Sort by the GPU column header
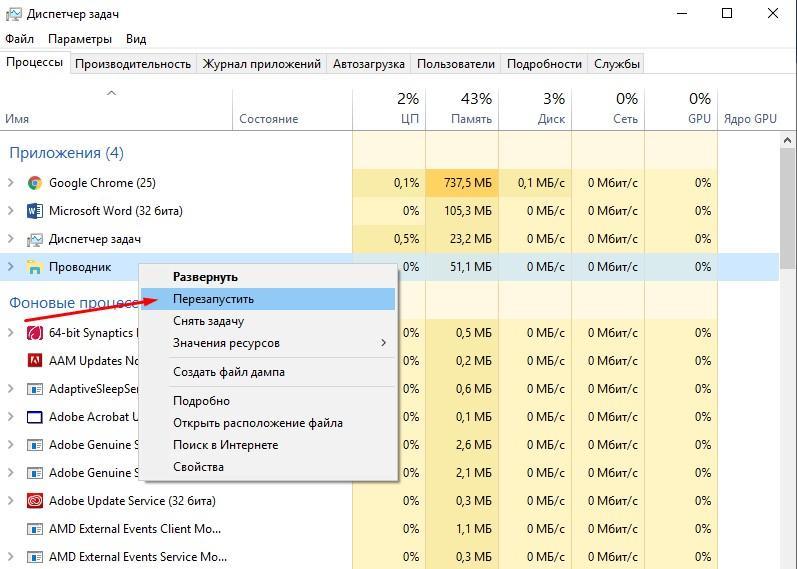The height and width of the screenshot is (569, 797). [x=681, y=109]
